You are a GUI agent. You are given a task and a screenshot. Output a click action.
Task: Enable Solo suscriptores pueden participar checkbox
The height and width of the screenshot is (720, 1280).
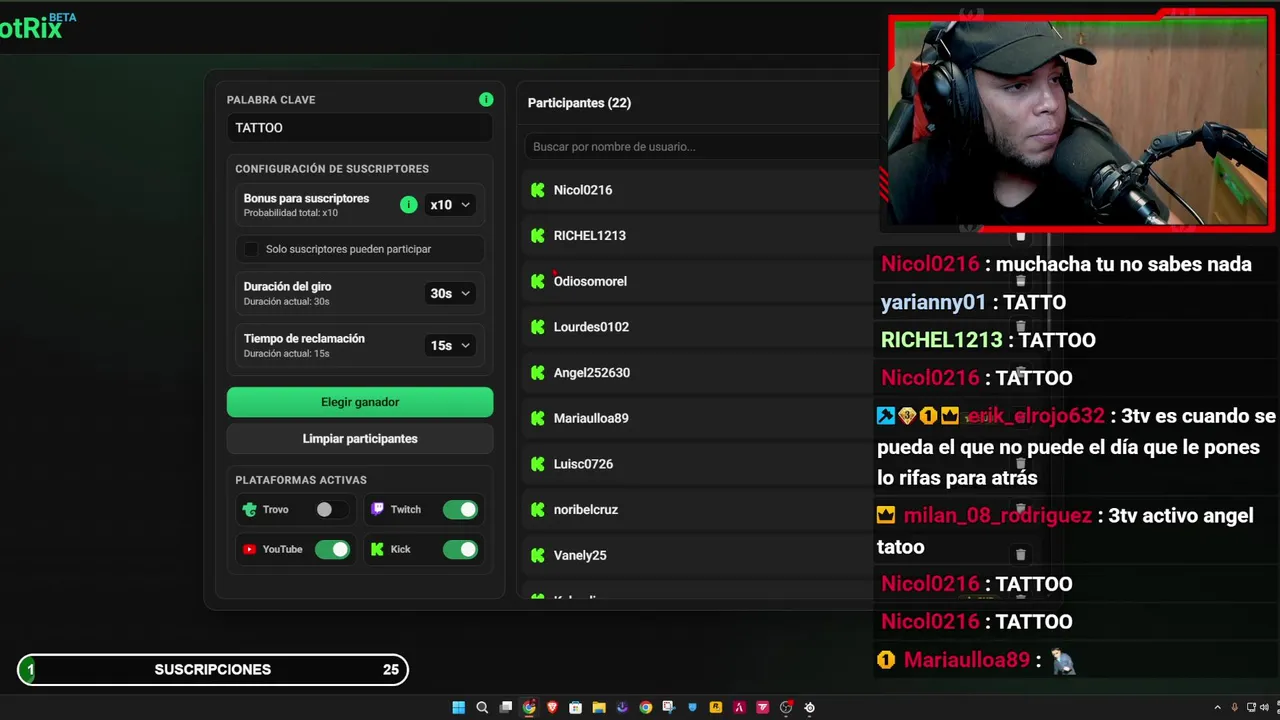tap(251, 249)
